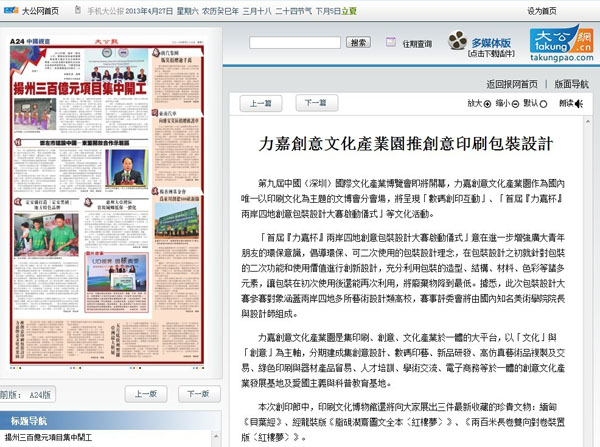The image size is (600, 447).
Task: Click the 下一版 next page button
Action: 199,394
